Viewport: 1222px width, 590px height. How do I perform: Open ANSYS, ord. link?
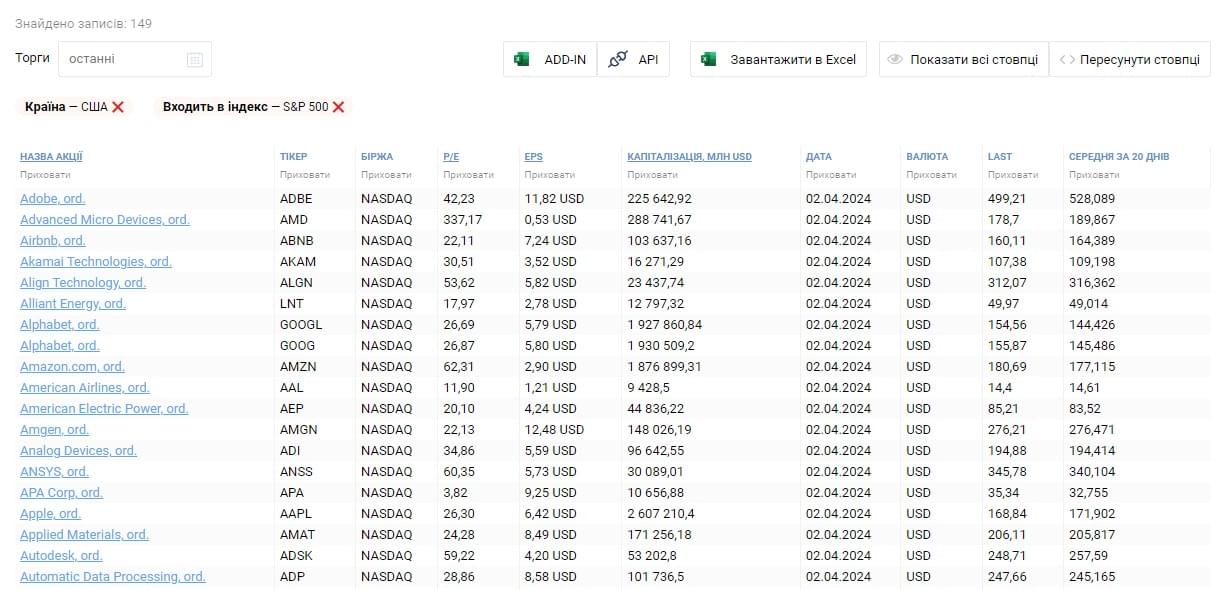(x=54, y=471)
